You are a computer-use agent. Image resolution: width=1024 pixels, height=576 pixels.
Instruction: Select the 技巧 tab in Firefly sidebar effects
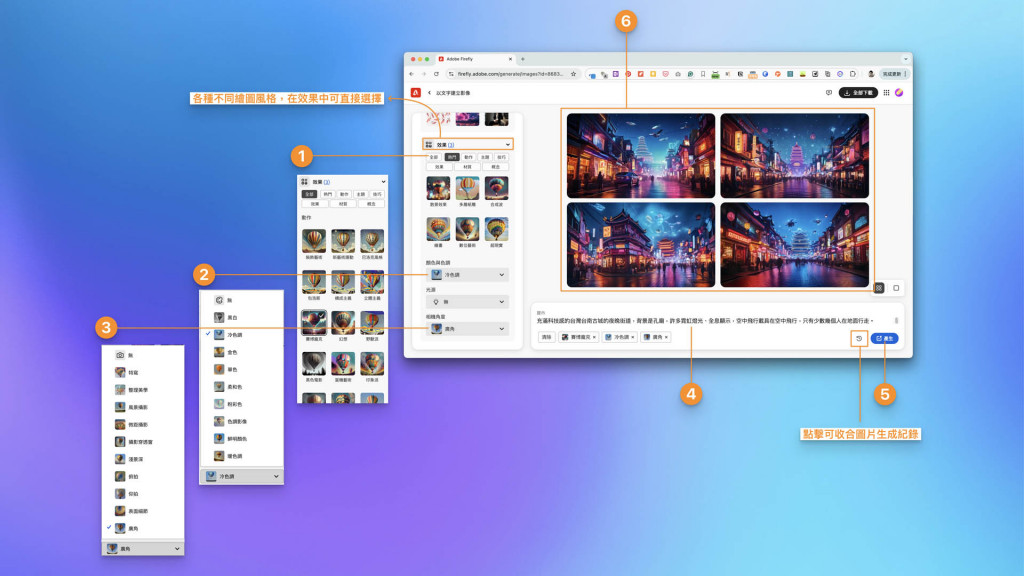502,157
